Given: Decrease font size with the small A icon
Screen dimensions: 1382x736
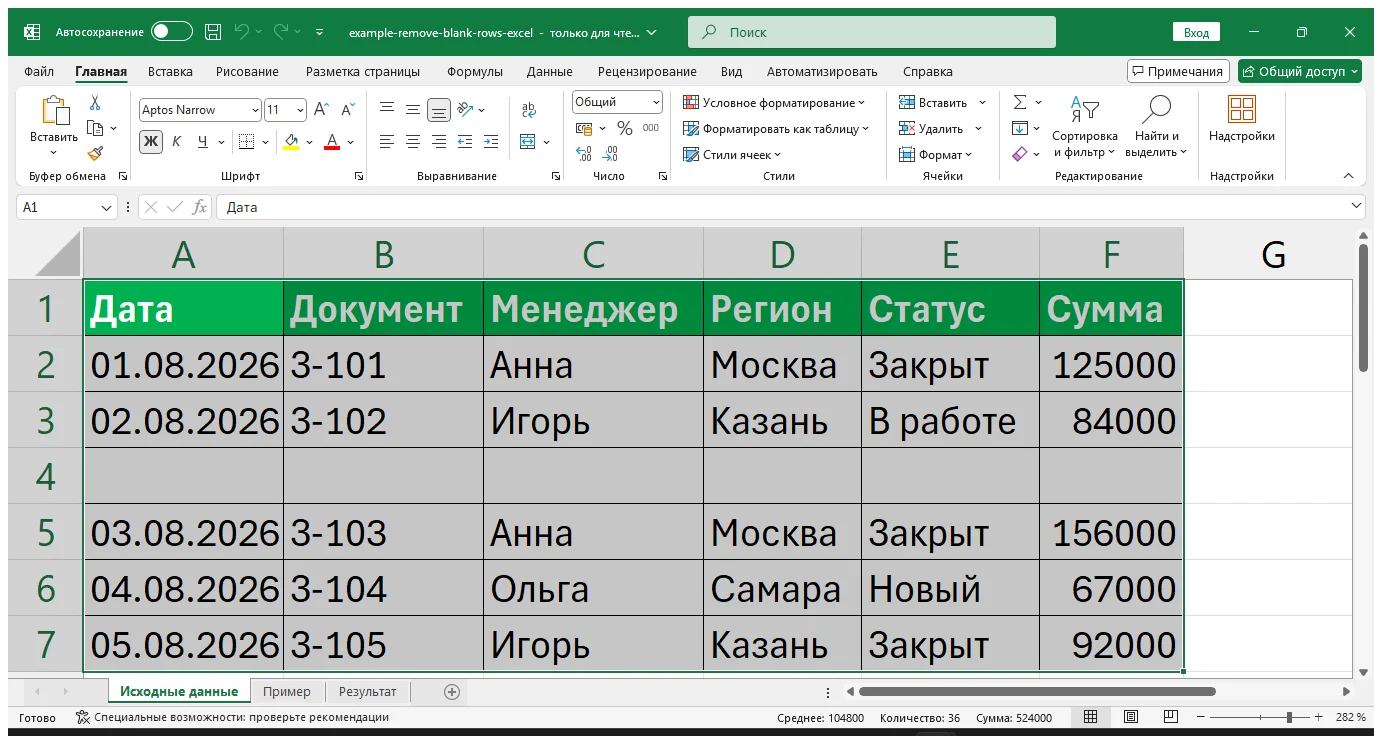Looking at the screenshot, I should (x=347, y=110).
